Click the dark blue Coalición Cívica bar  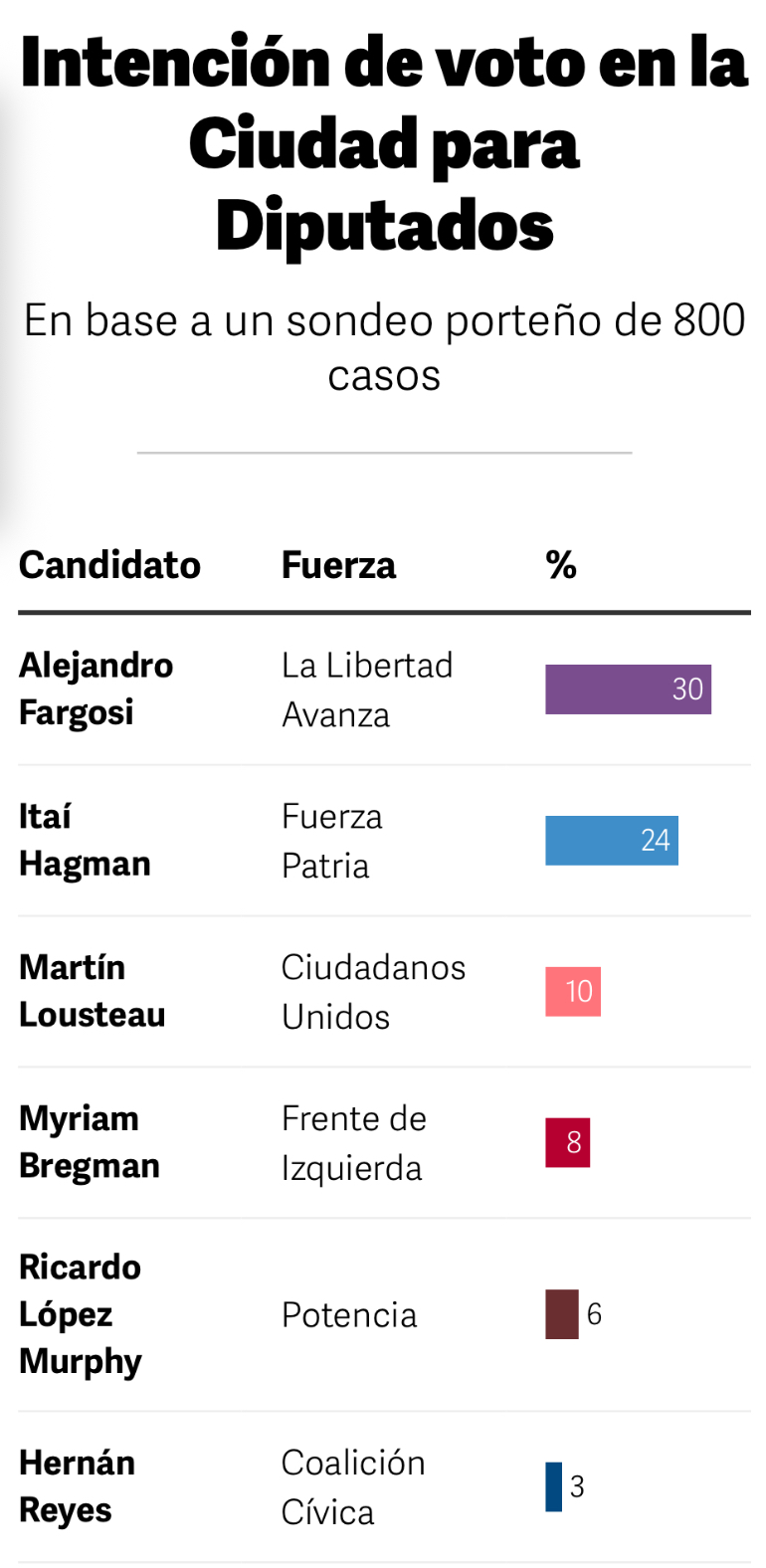pos(553,1486)
